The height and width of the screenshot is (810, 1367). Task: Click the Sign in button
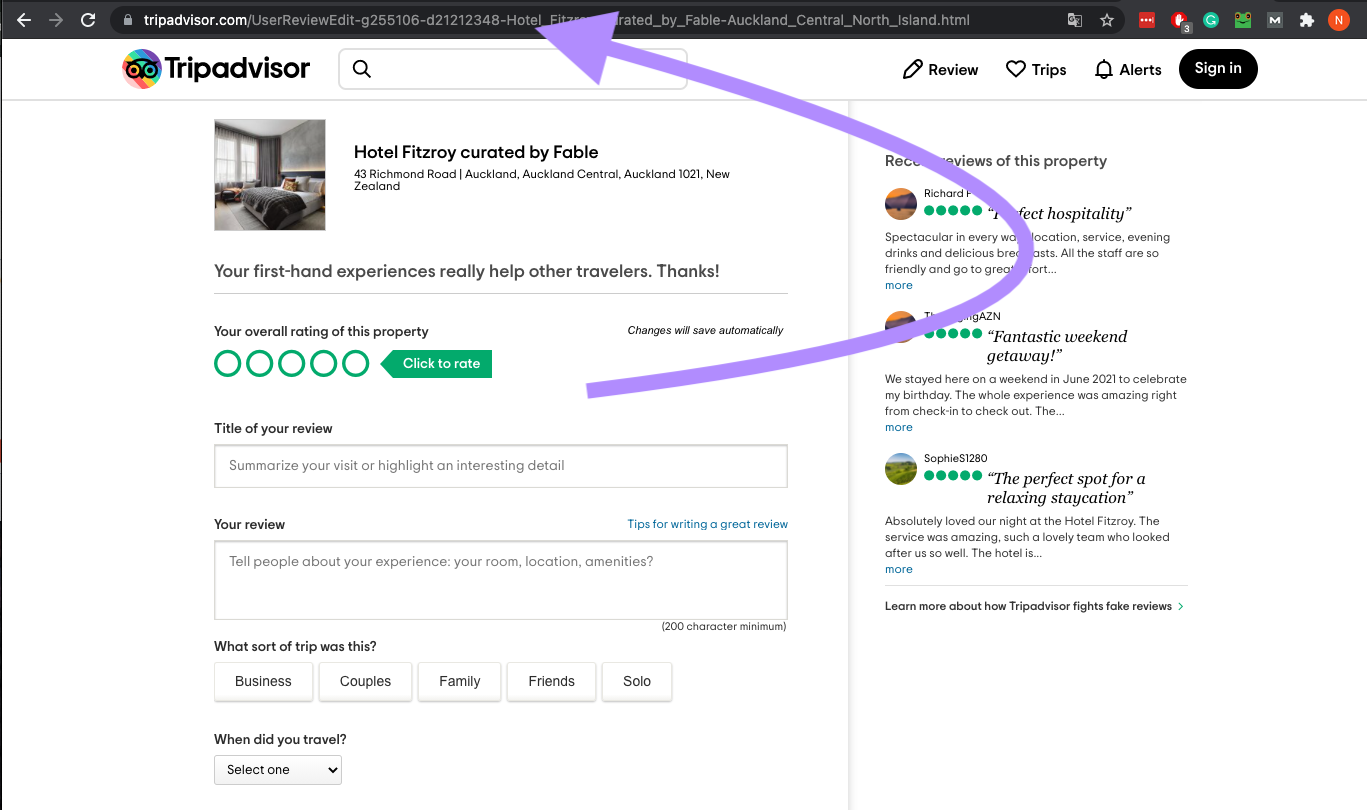click(x=1217, y=69)
